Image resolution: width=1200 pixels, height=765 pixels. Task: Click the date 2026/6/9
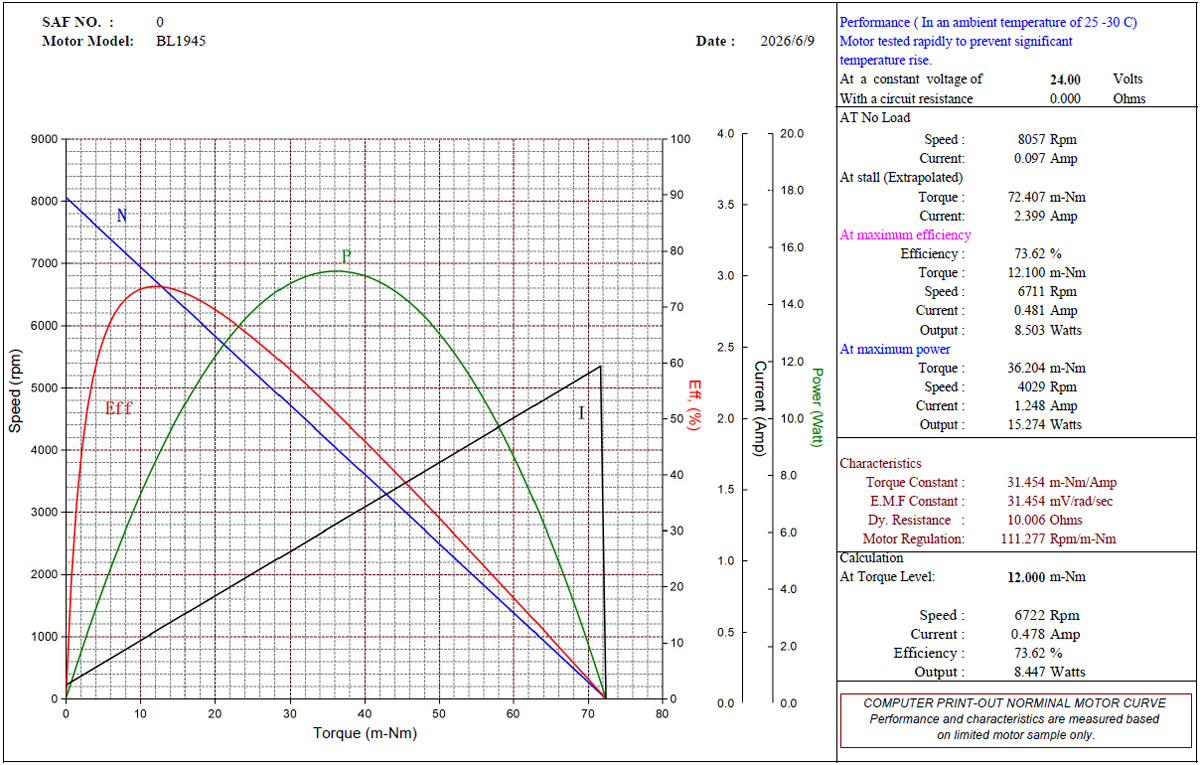point(788,41)
